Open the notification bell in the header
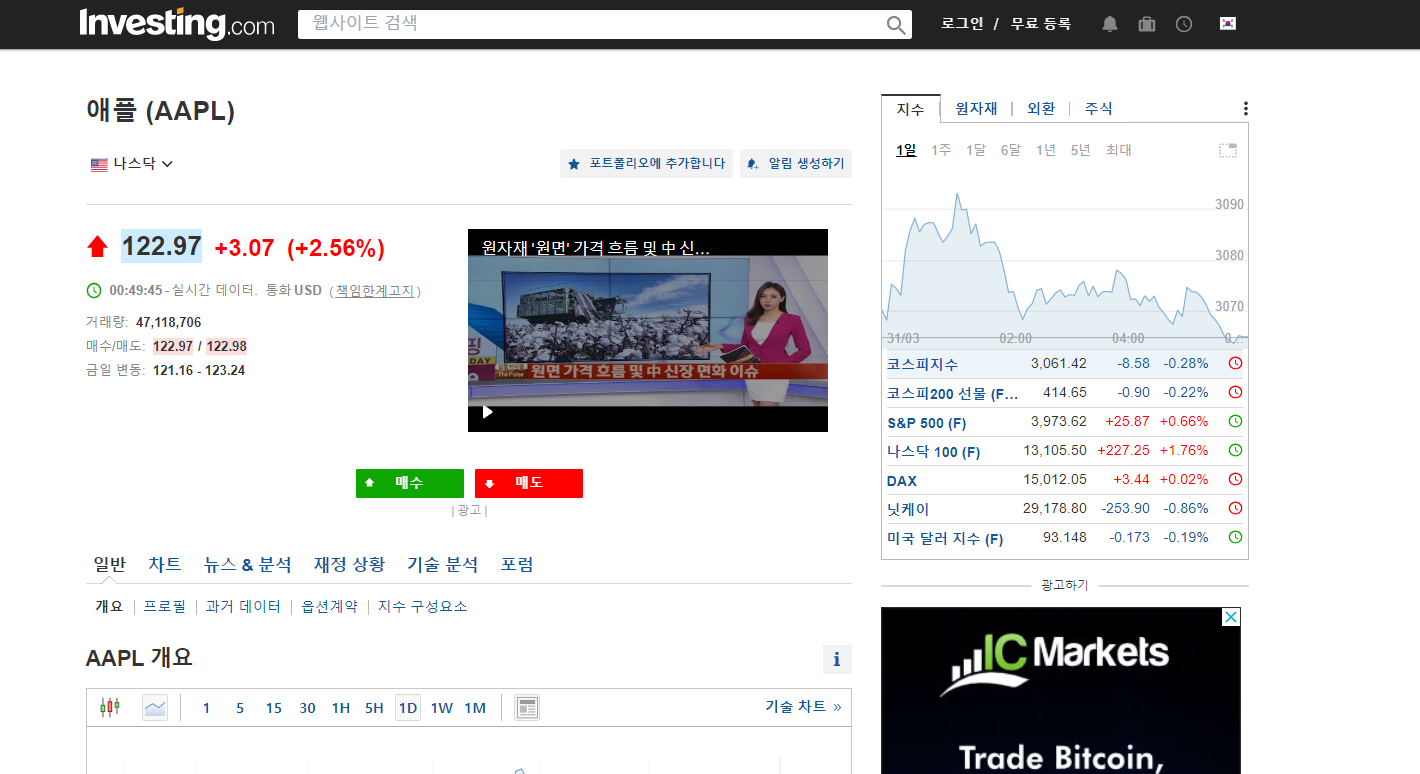The image size is (1420, 774). click(x=1110, y=24)
